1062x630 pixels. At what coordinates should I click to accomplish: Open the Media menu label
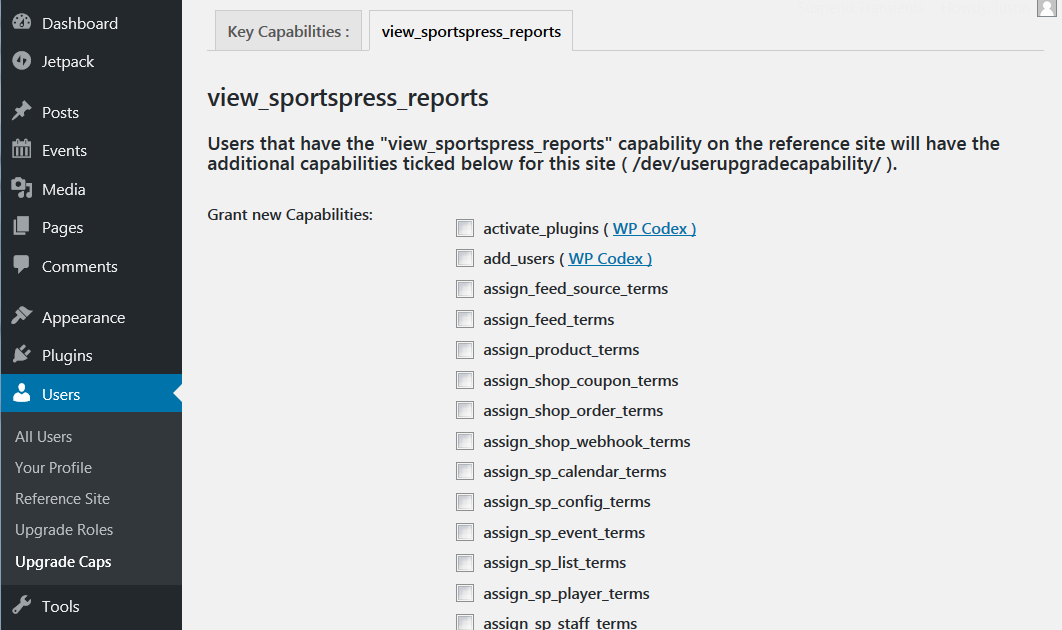point(64,190)
